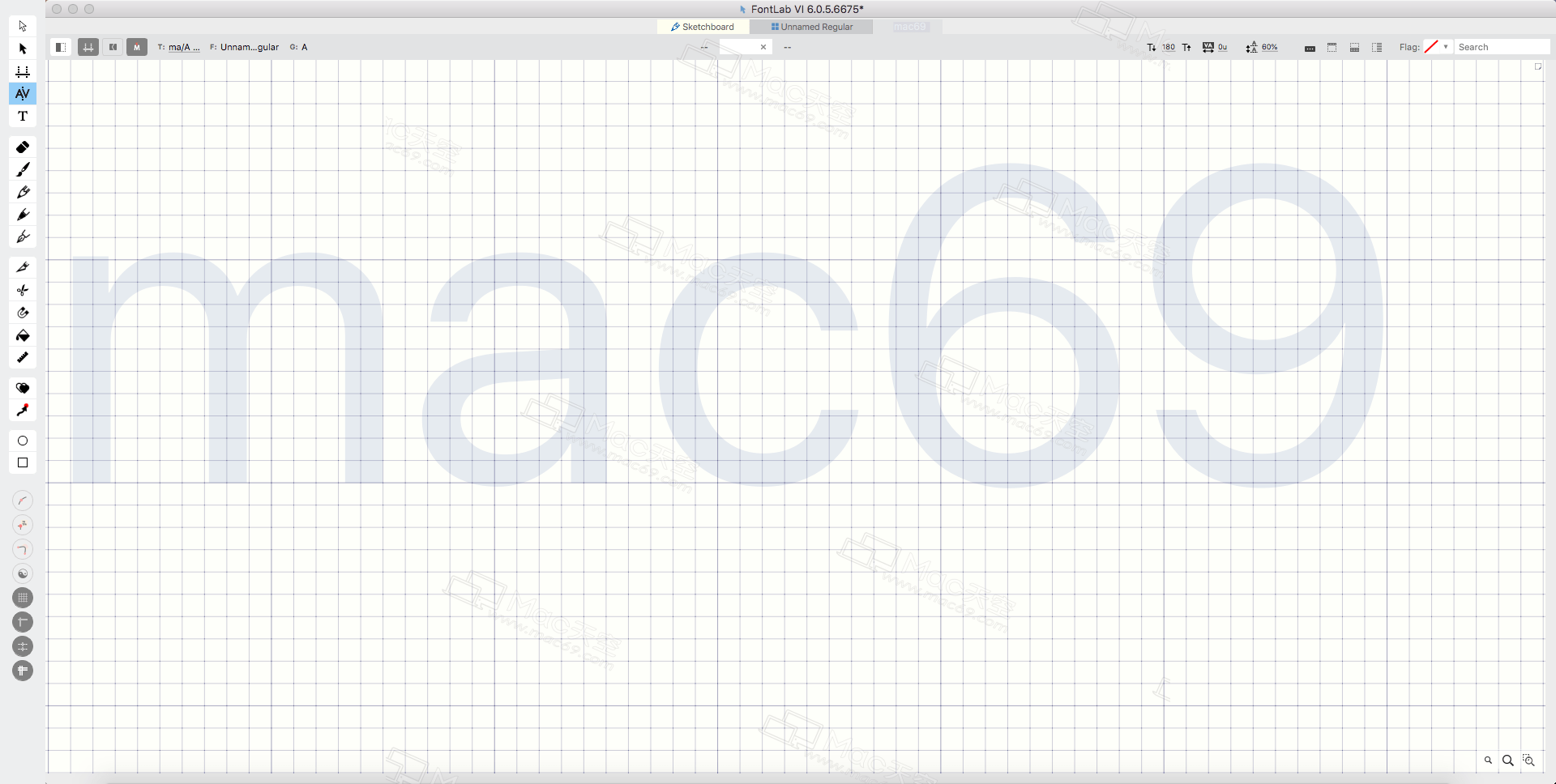Switch to the Sketchboard tab
Image resolution: width=1556 pixels, height=784 pixels.
703,27
